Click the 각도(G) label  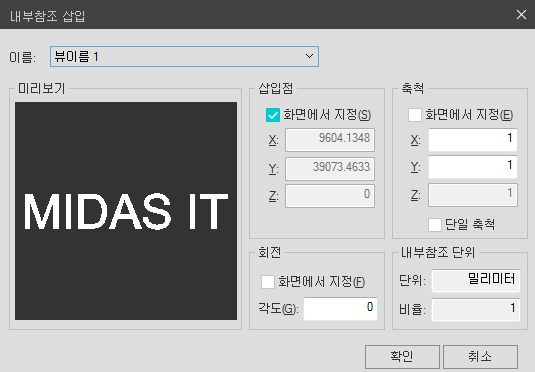point(278,309)
